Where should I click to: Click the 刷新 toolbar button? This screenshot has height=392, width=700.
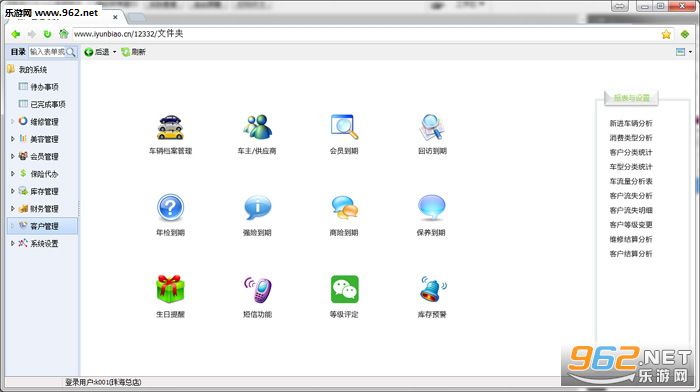pos(133,52)
